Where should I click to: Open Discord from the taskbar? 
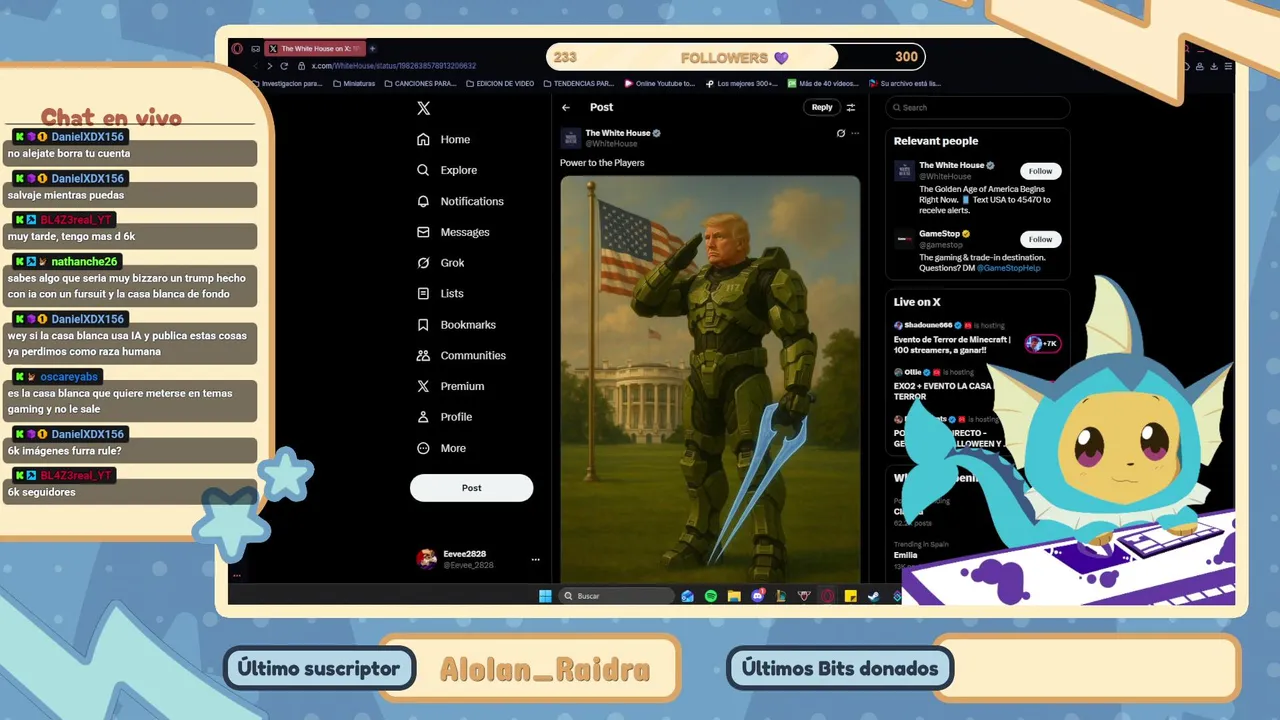pos(758,596)
